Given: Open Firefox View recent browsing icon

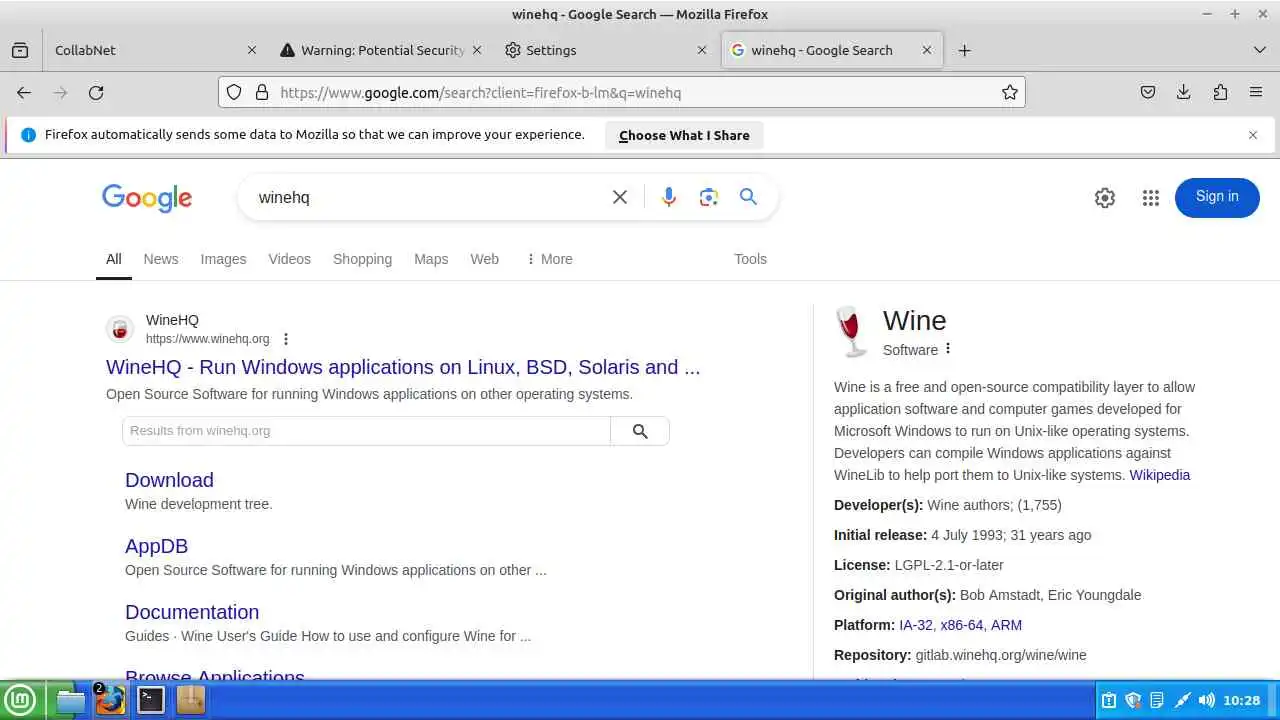Looking at the screenshot, I should [x=20, y=50].
